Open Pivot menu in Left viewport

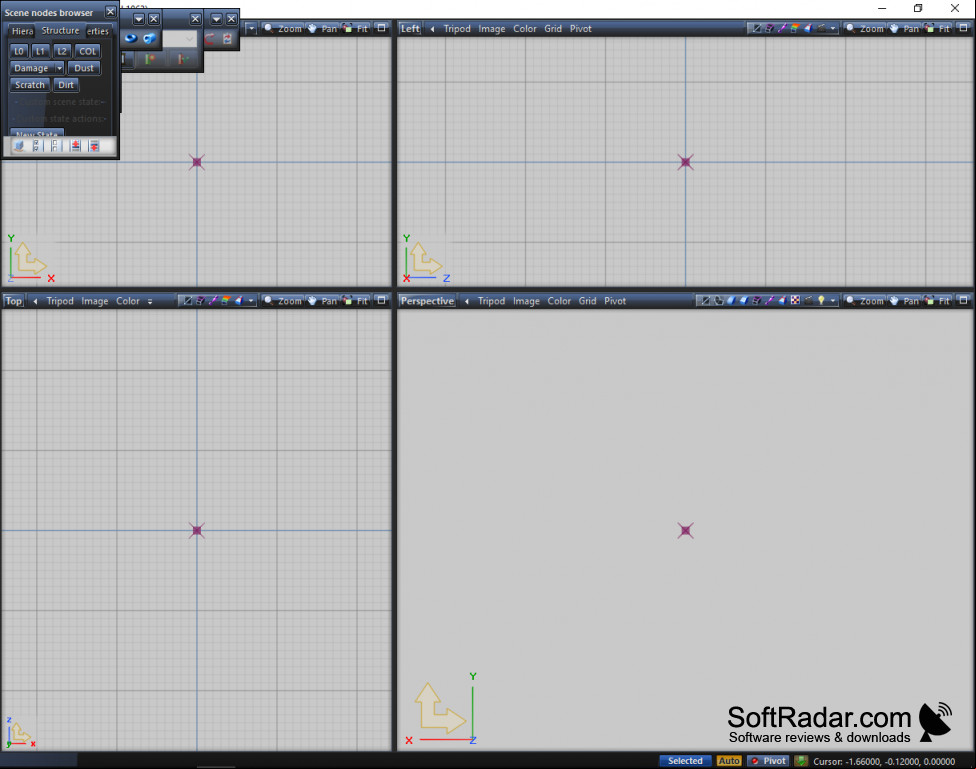tap(581, 29)
